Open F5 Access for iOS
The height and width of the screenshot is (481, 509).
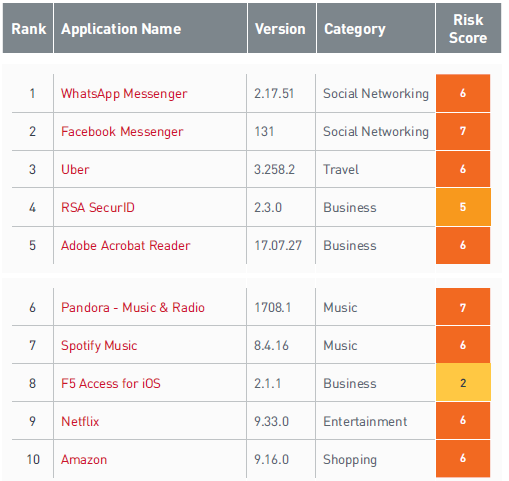point(111,383)
